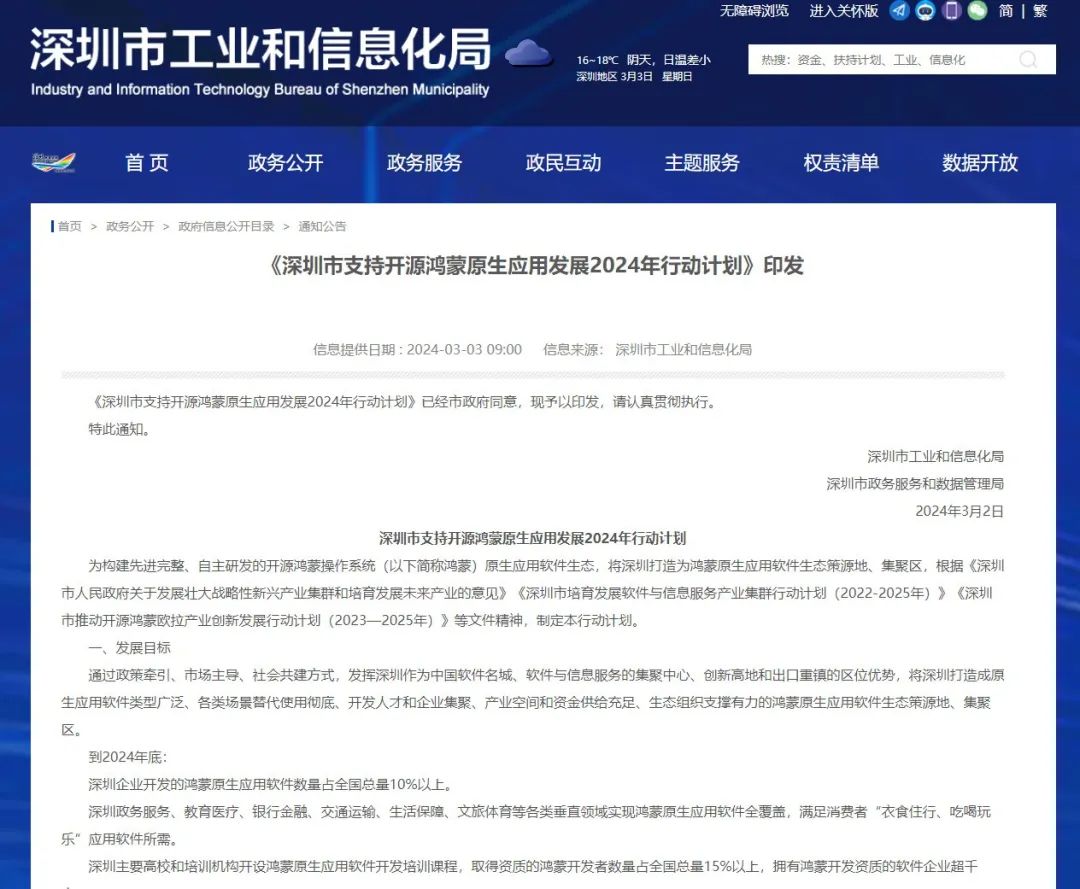Click the 深圳市工业和信息化局 site title

[260, 50]
